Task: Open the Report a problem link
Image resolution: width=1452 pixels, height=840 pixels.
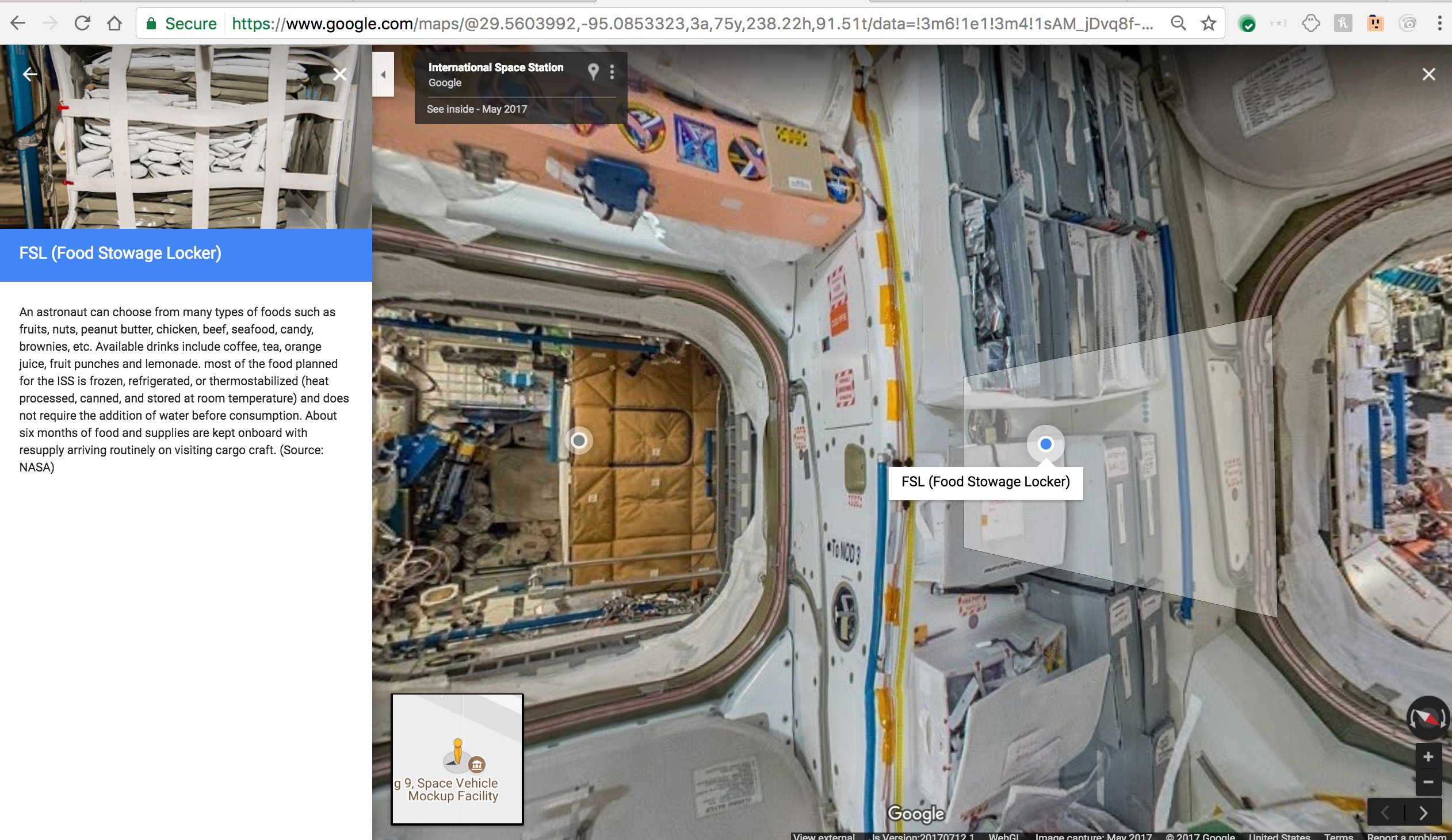Action: pyautogui.click(x=1406, y=836)
